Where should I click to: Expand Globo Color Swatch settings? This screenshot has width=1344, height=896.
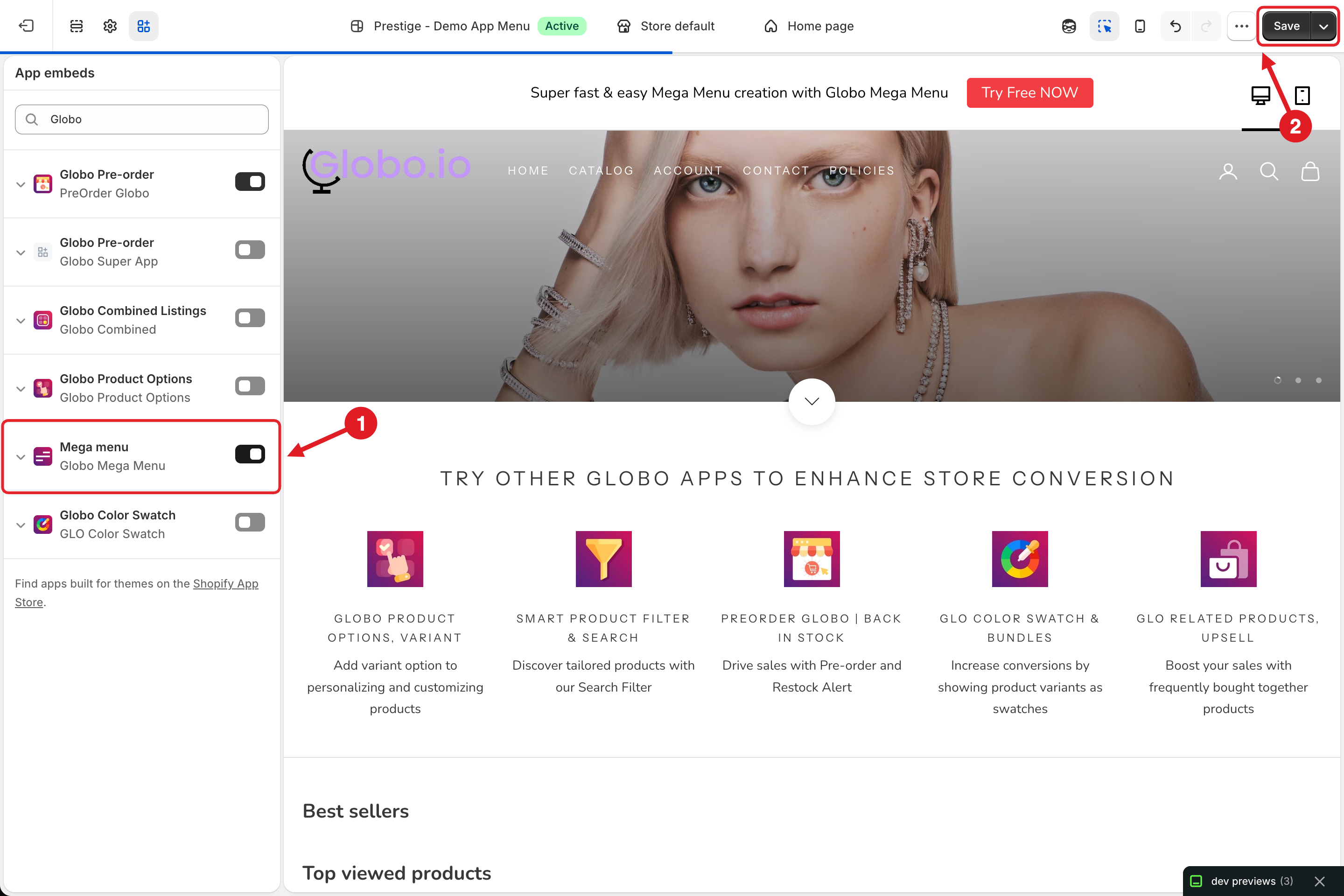click(21, 525)
